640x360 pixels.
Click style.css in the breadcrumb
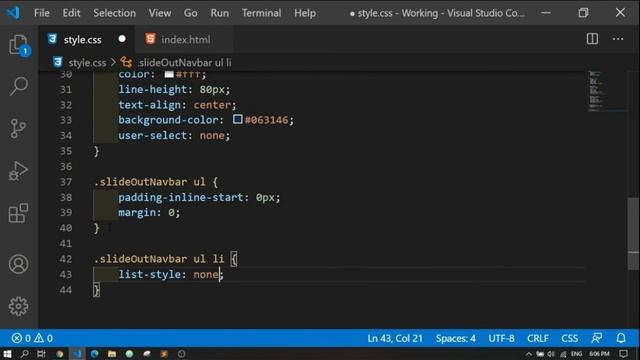click(x=87, y=62)
